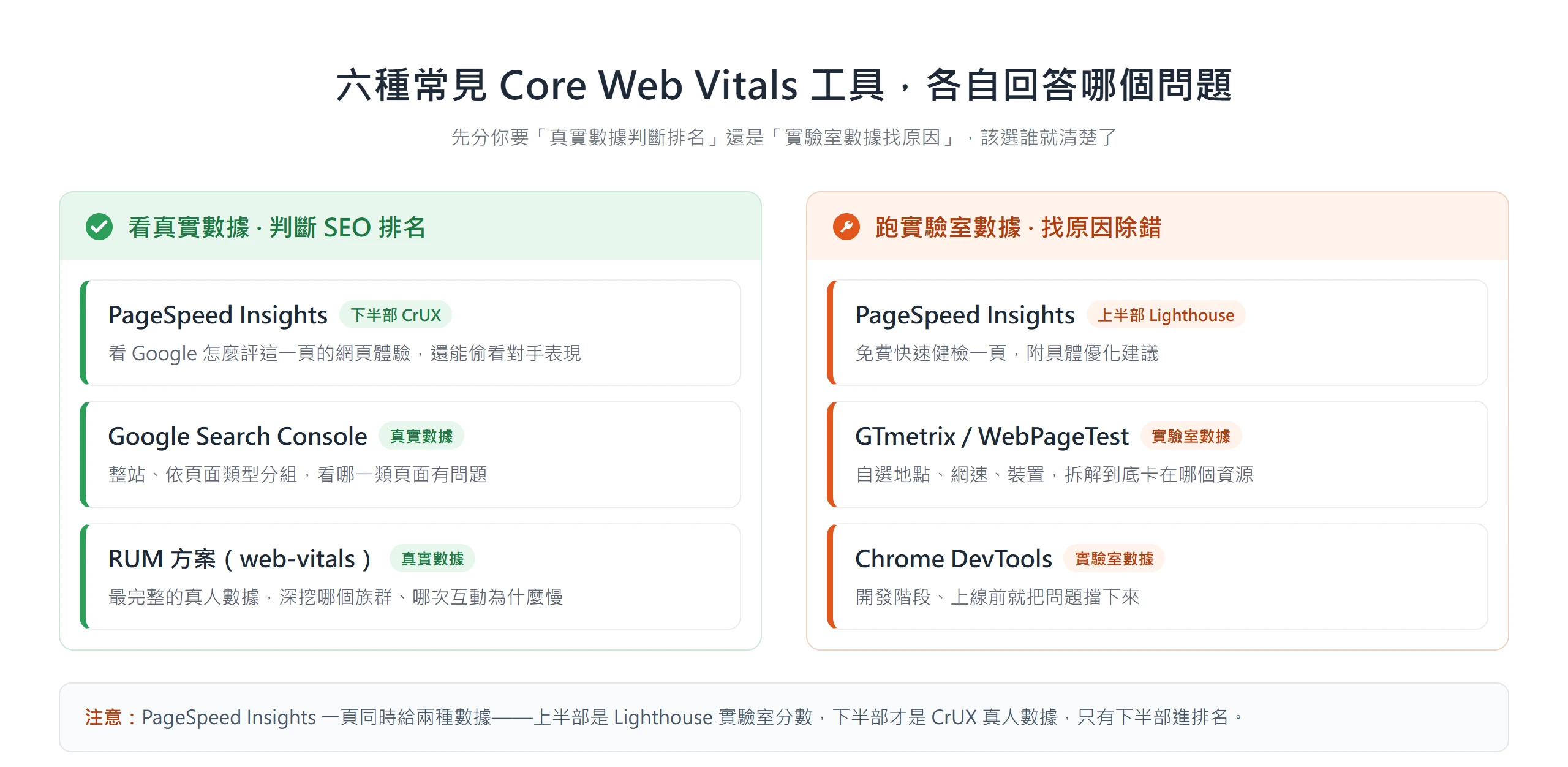Click description 整站、依頁面類型分組
Screen dimensions: 1568x767
pyautogui.click(x=298, y=474)
